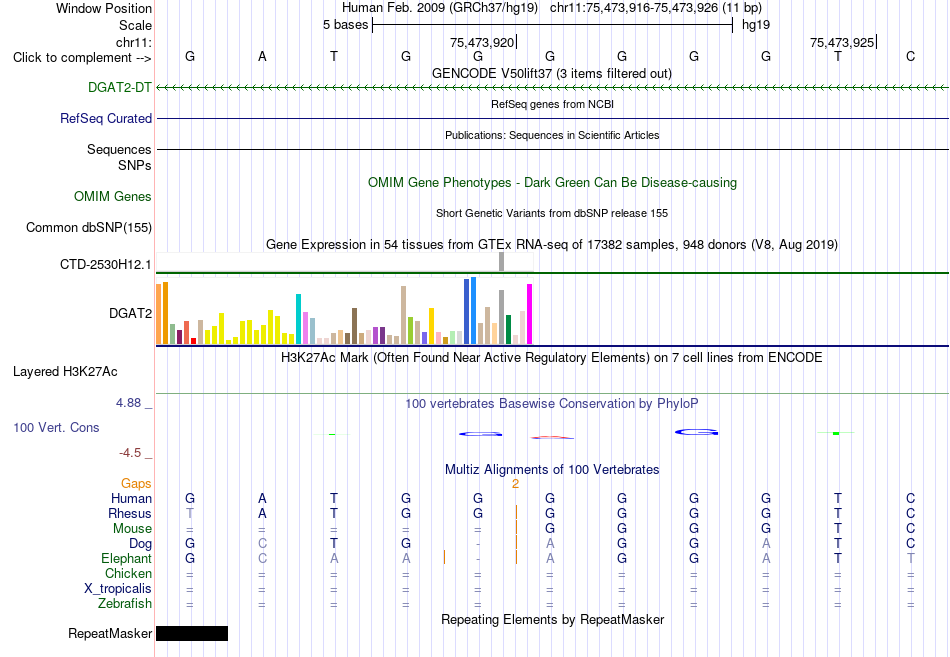
Task: Open 'Multiz Alignments of 100 Vertebrates' title
Action: click(x=552, y=469)
